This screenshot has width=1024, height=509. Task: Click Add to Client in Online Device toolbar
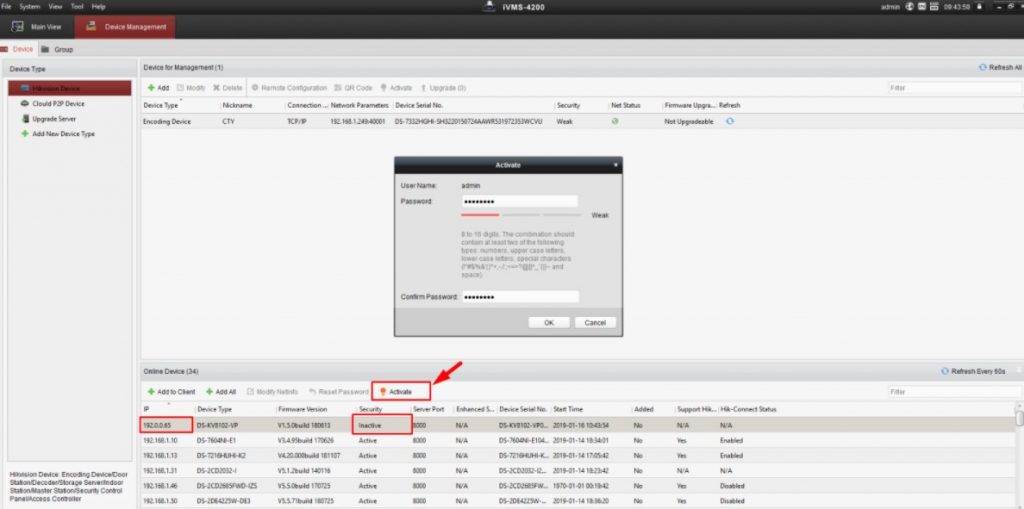pos(171,391)
